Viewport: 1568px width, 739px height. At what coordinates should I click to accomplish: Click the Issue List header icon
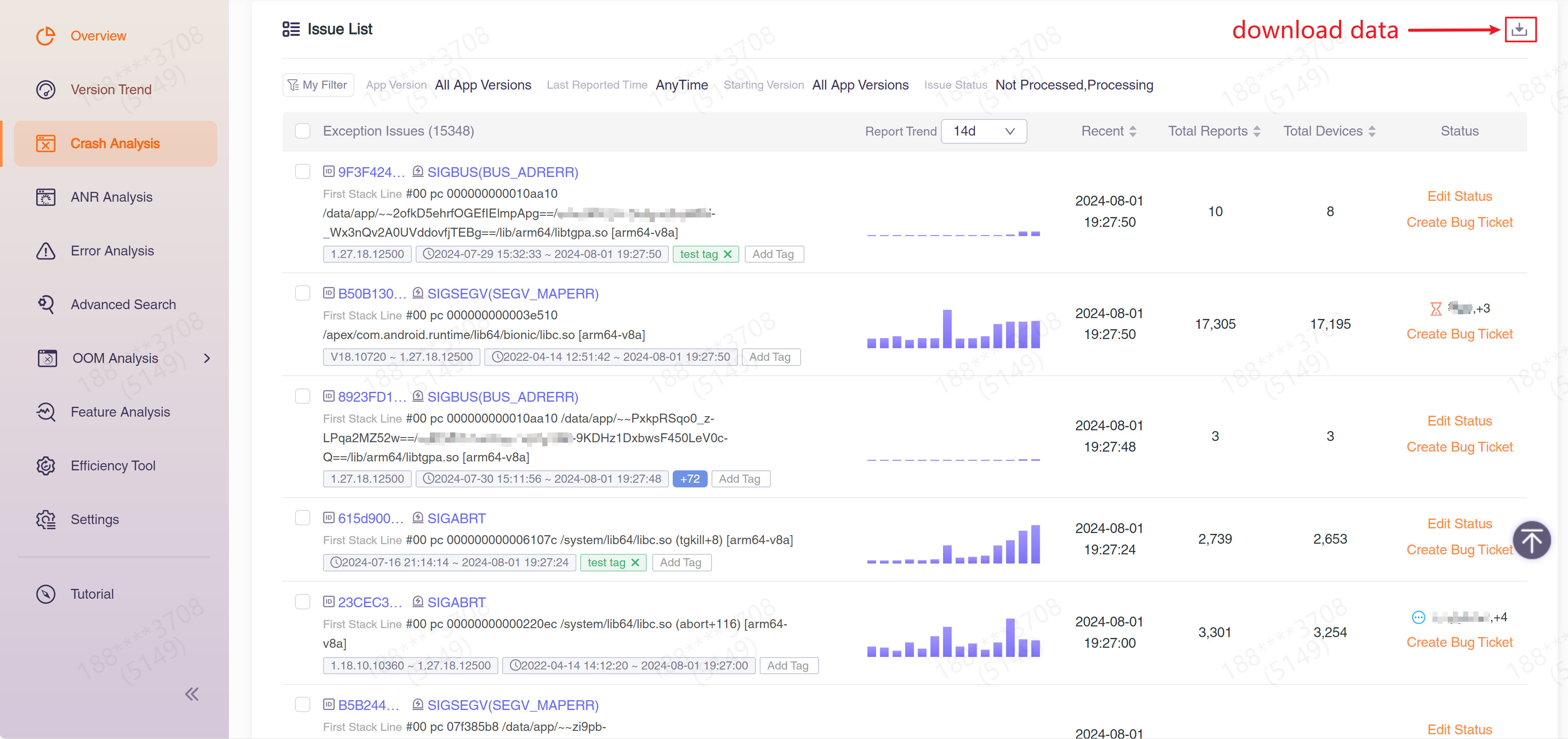(x=291, y=29)
